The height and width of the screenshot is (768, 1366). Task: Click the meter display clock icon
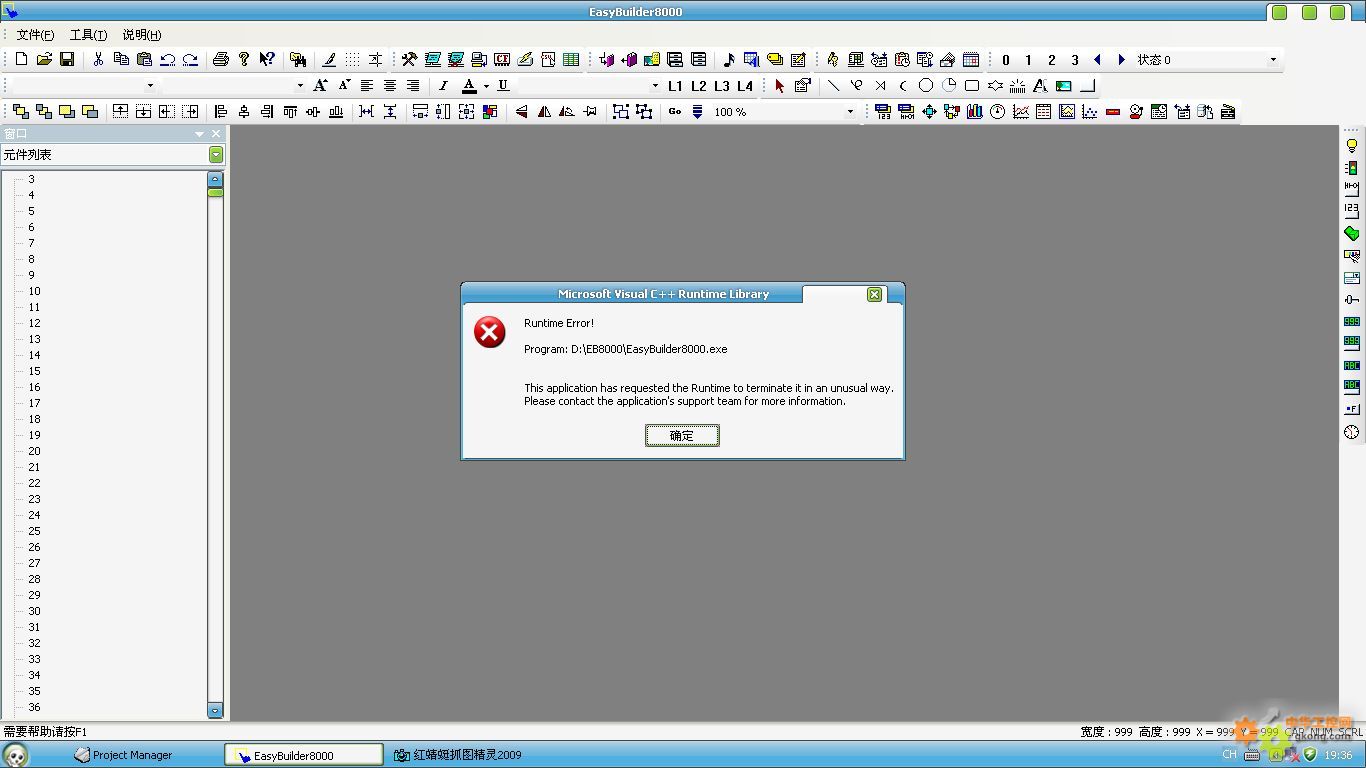[x=998, y=112]
